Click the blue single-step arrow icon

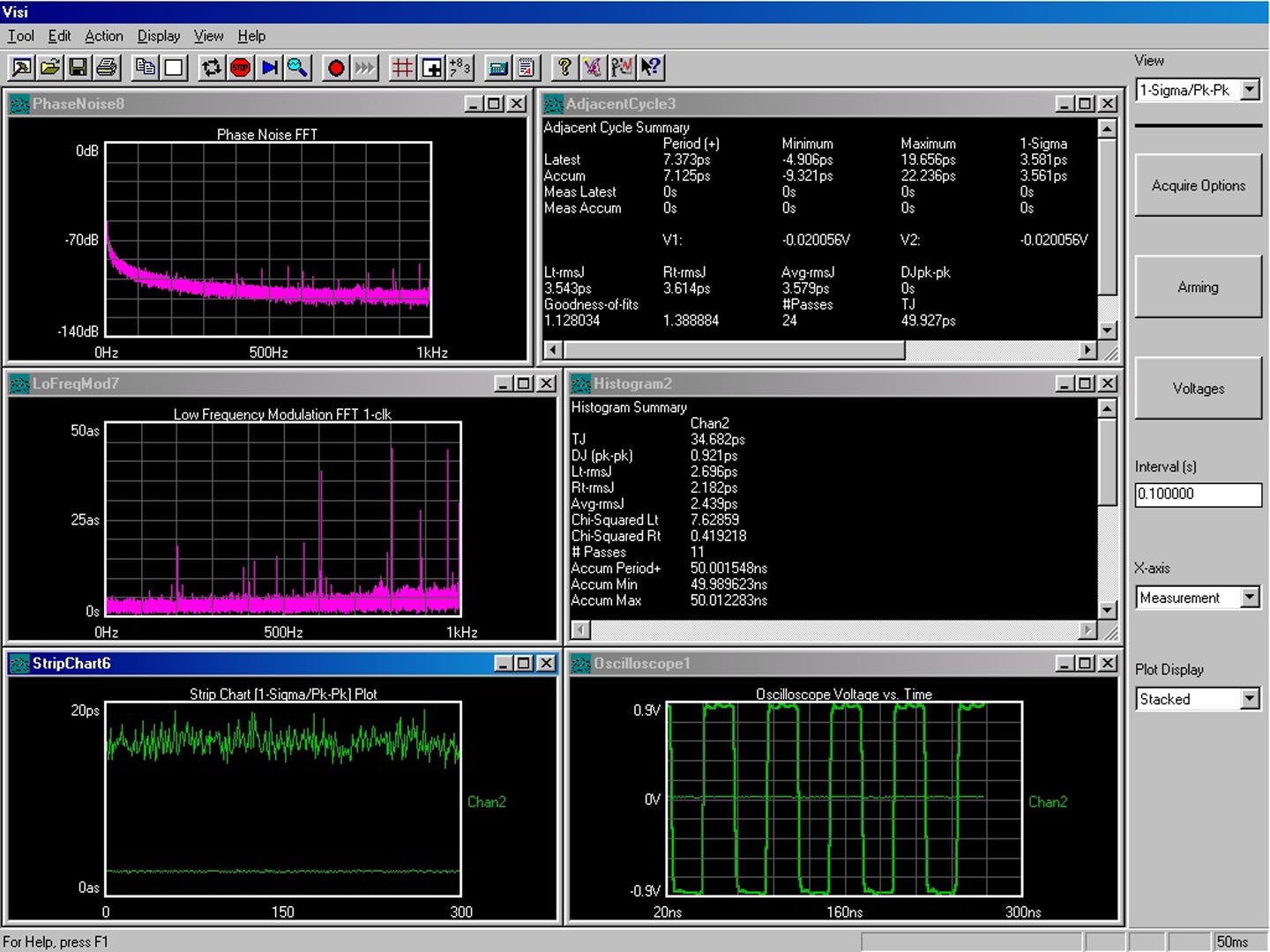269,67
